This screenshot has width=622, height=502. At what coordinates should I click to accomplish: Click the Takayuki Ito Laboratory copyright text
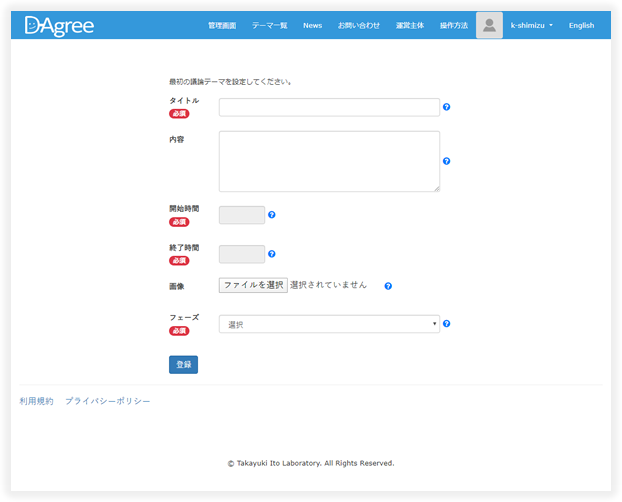pyautogui.click(x=311, y=463)
